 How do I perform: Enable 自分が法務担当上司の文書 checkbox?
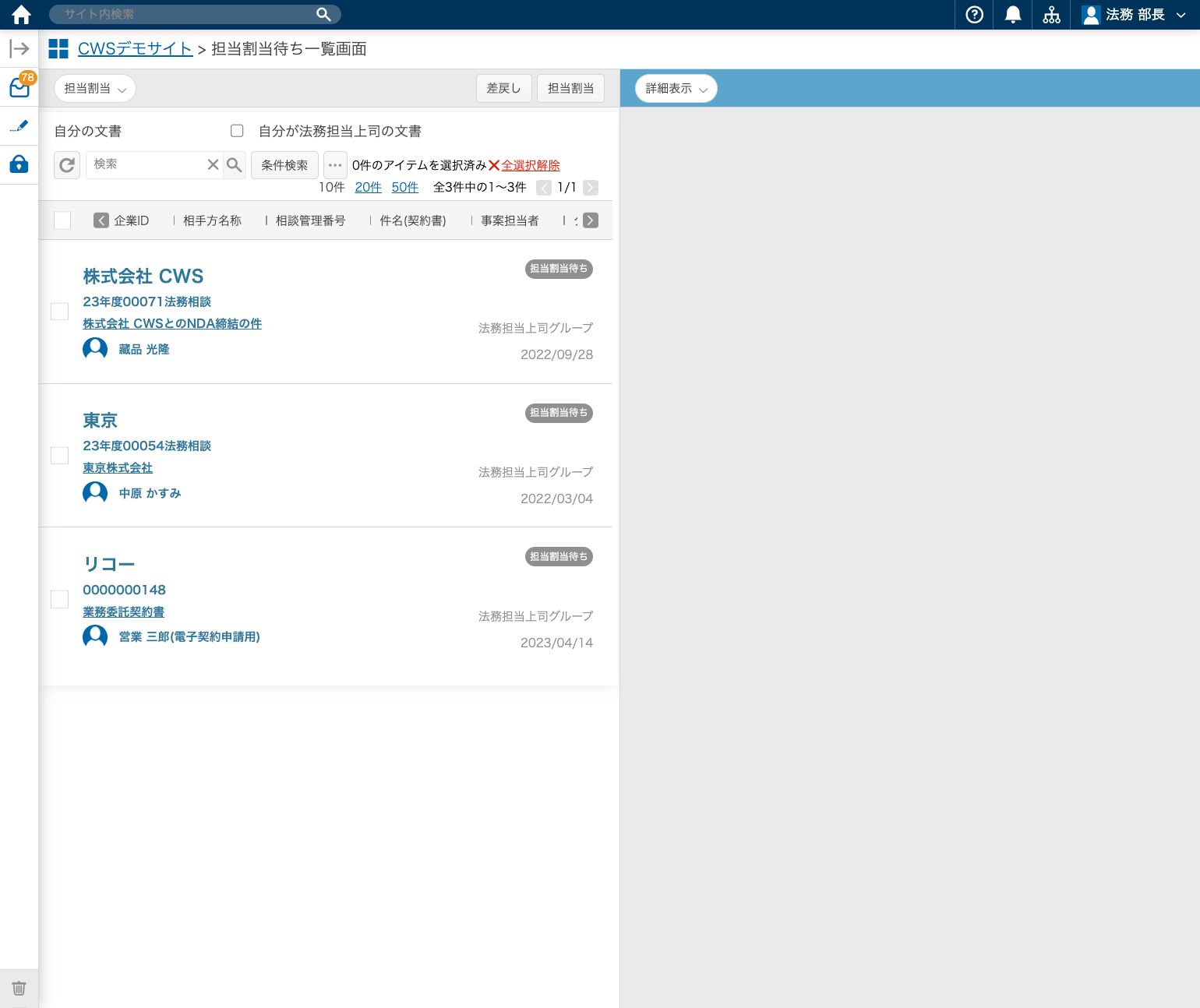click(237, 131)
